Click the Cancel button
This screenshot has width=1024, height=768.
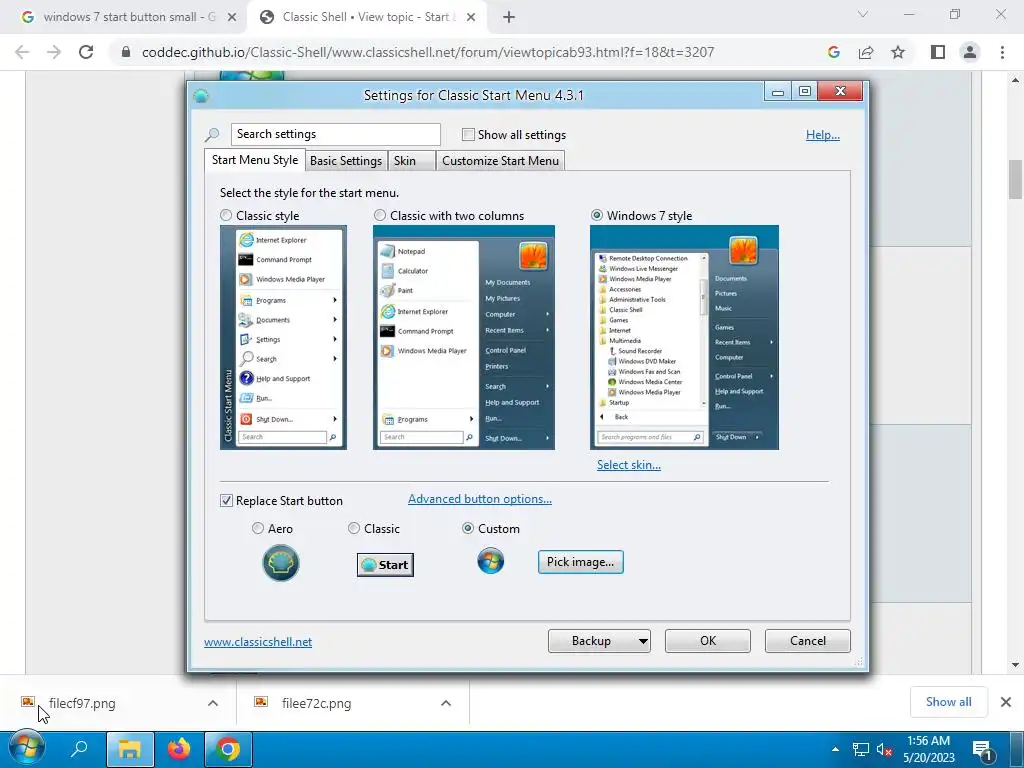tap(808, 641)
